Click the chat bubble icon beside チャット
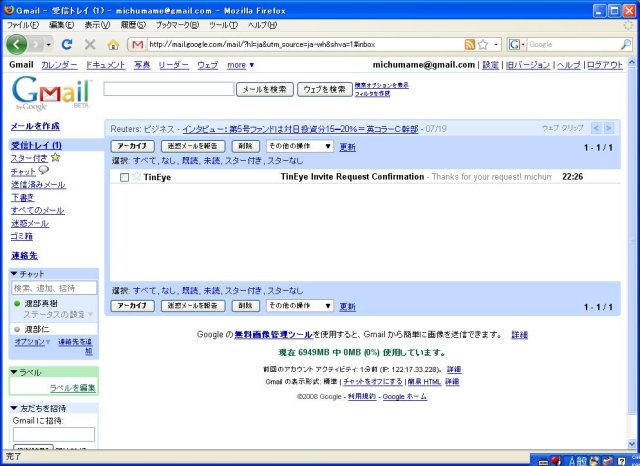The height and width of the screenshot is (466, 640). click(x=43, y=171)
